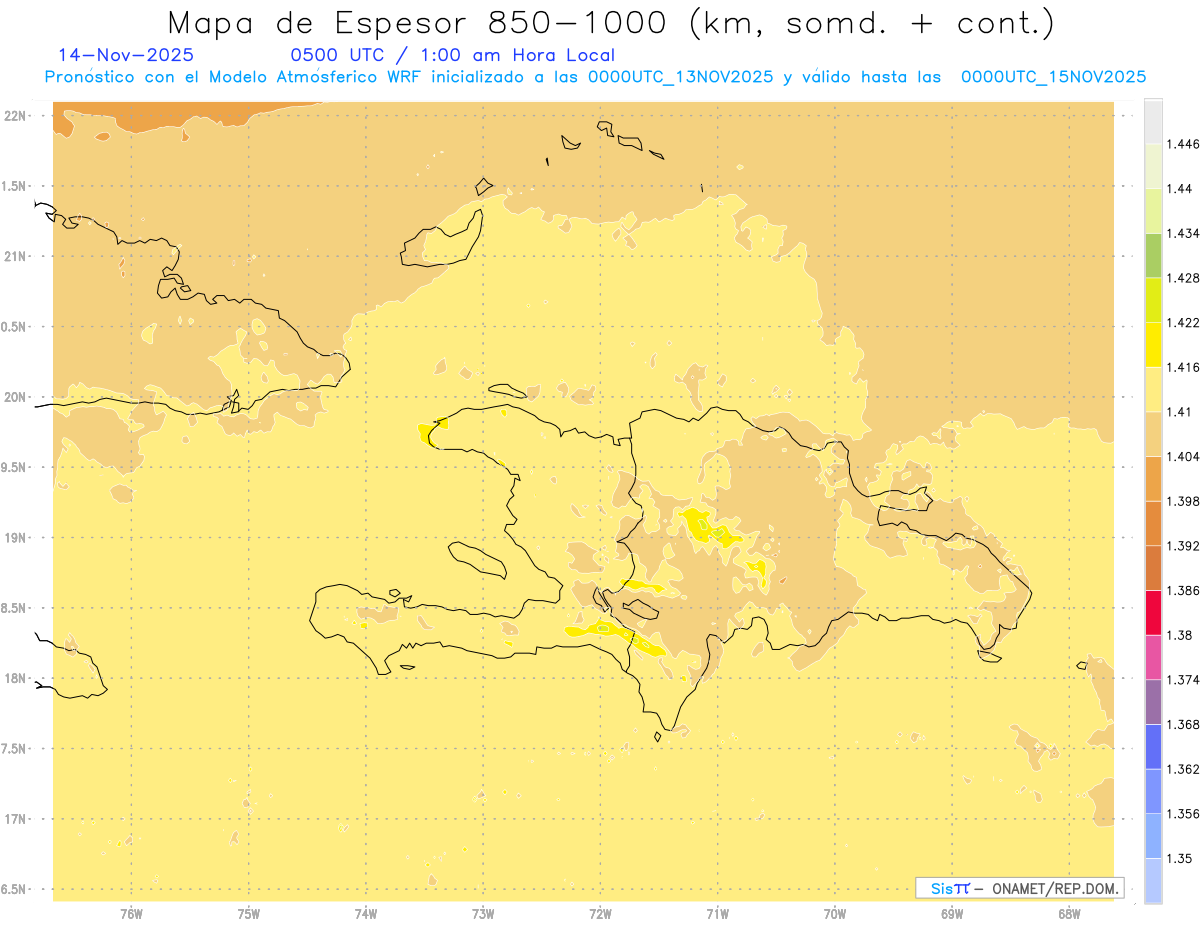Click the latitude label '0.5N'
The height and width of the screenshot is (927, 1200).
(x=15, y=327)
